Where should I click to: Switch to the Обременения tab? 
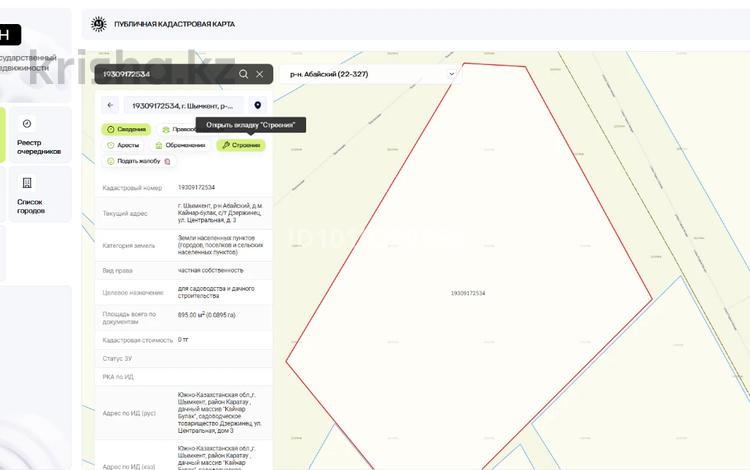(180, 145)
